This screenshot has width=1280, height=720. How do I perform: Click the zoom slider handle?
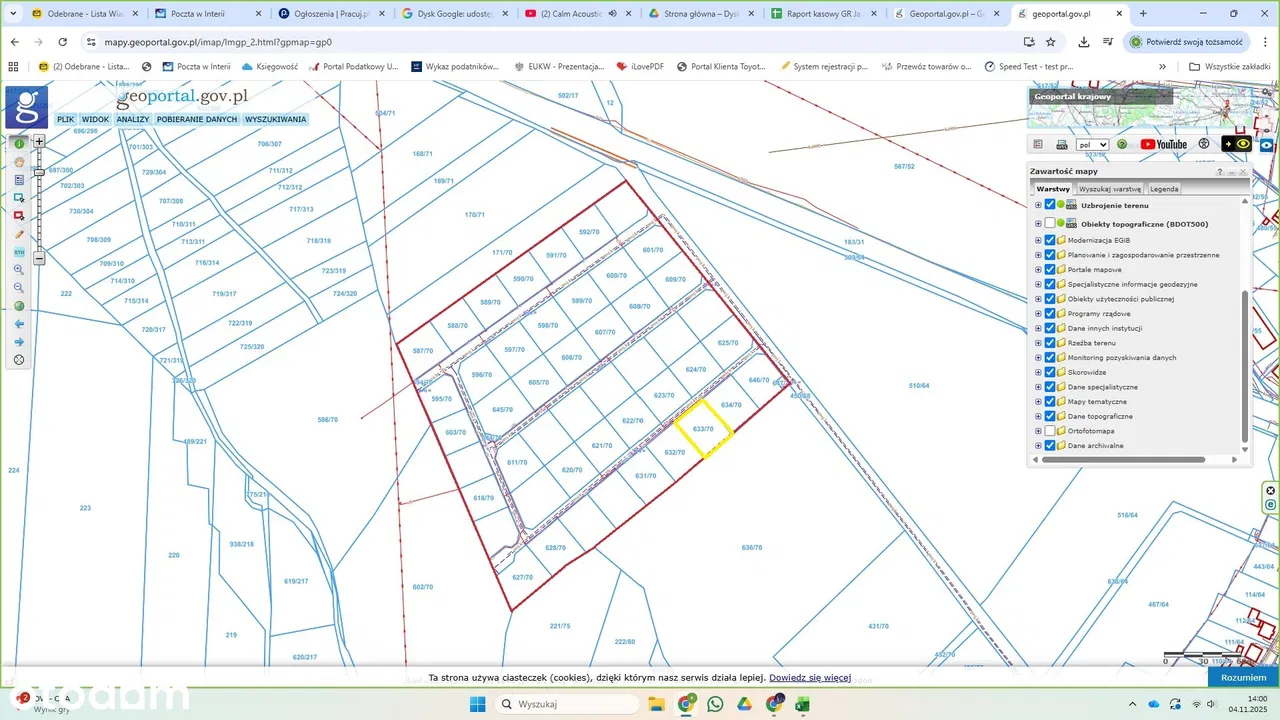(x=39, y=172)
